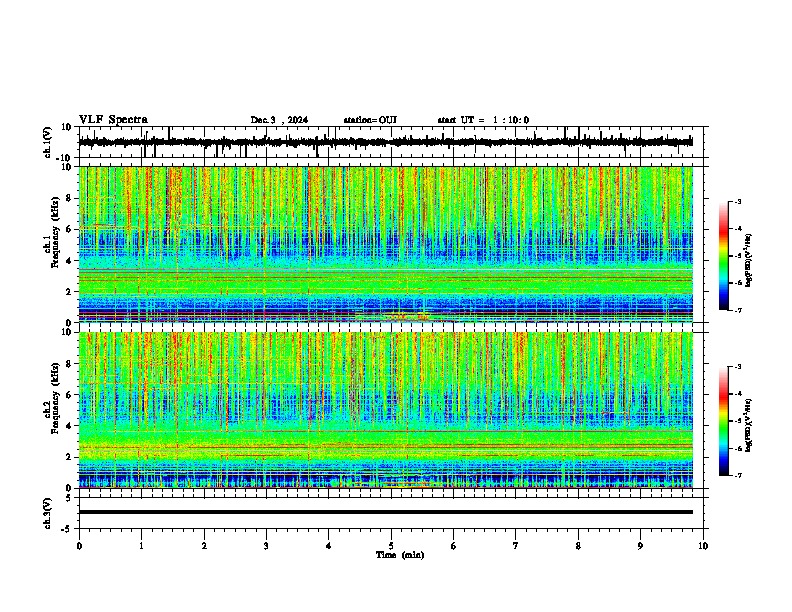Click tick label "4" on the Time axis
The width and height of the screenshot is (792, 612).
(x=329, y=546)
